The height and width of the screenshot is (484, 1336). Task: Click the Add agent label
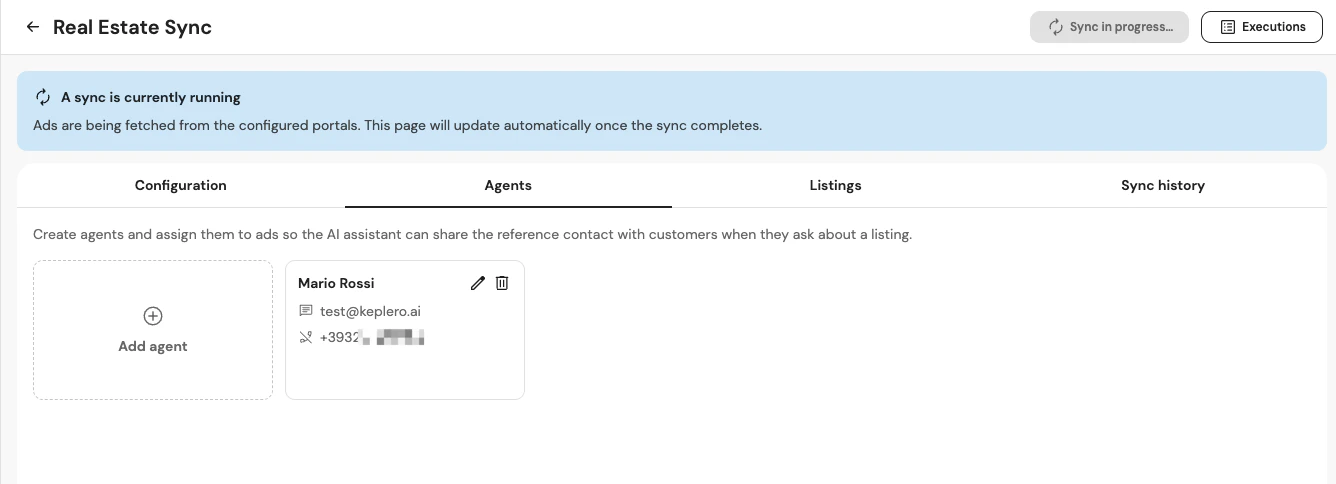coord(153,346)
